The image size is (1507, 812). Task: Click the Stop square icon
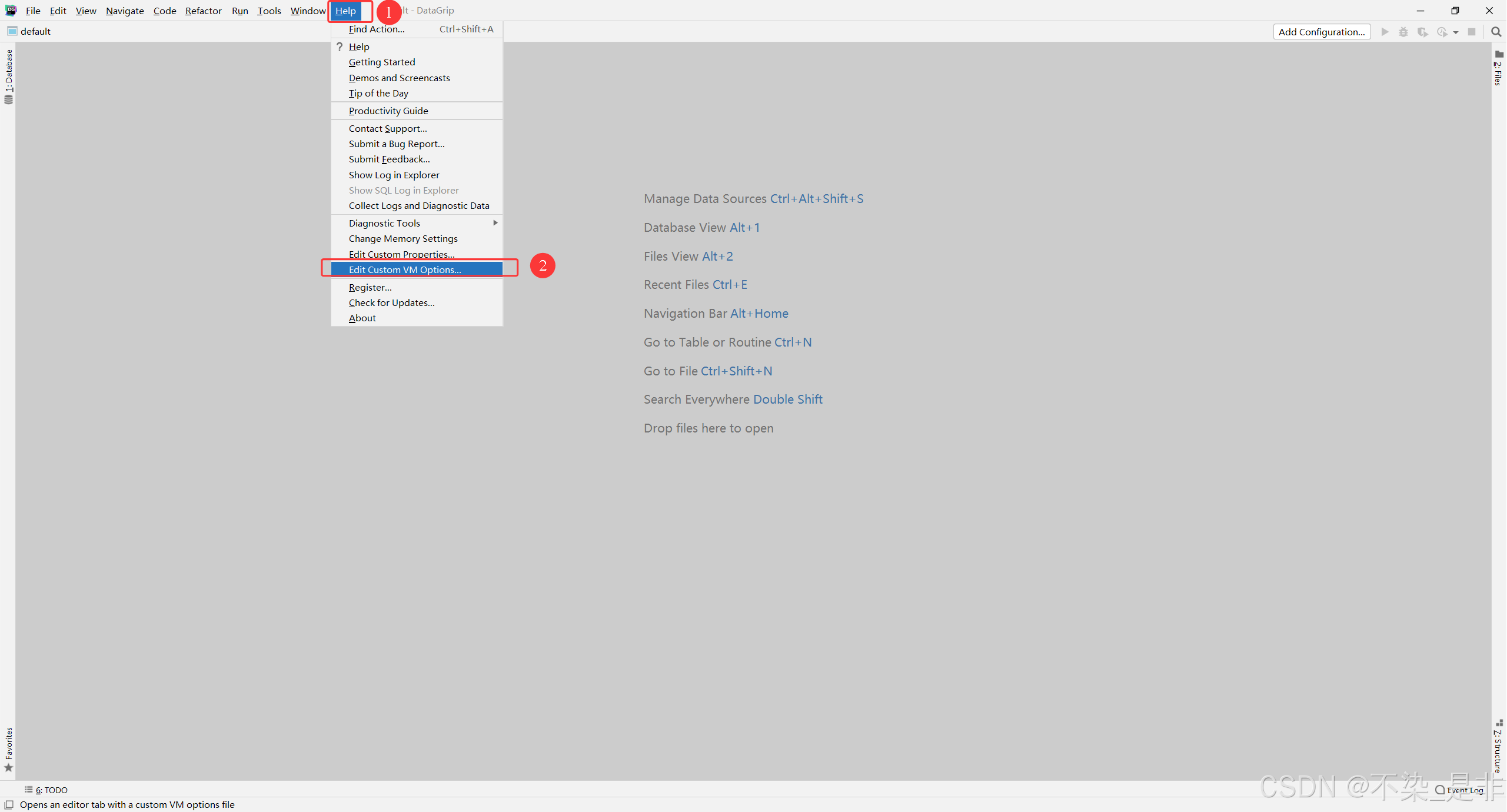tap(1472, 32)
